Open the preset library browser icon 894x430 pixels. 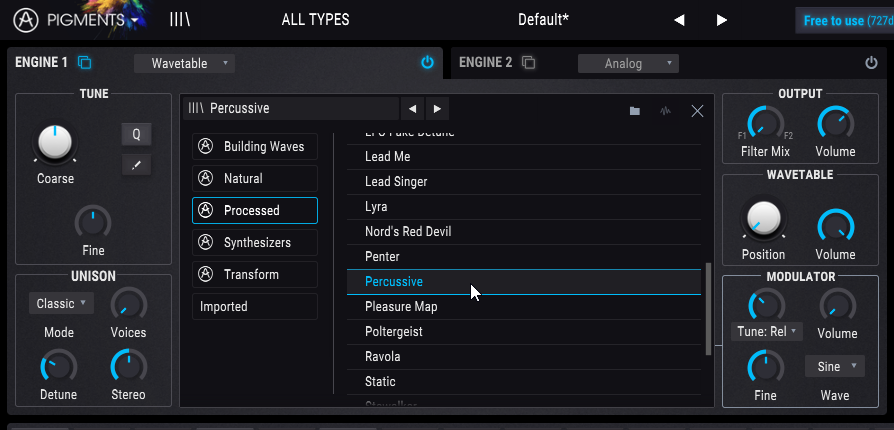180,19
